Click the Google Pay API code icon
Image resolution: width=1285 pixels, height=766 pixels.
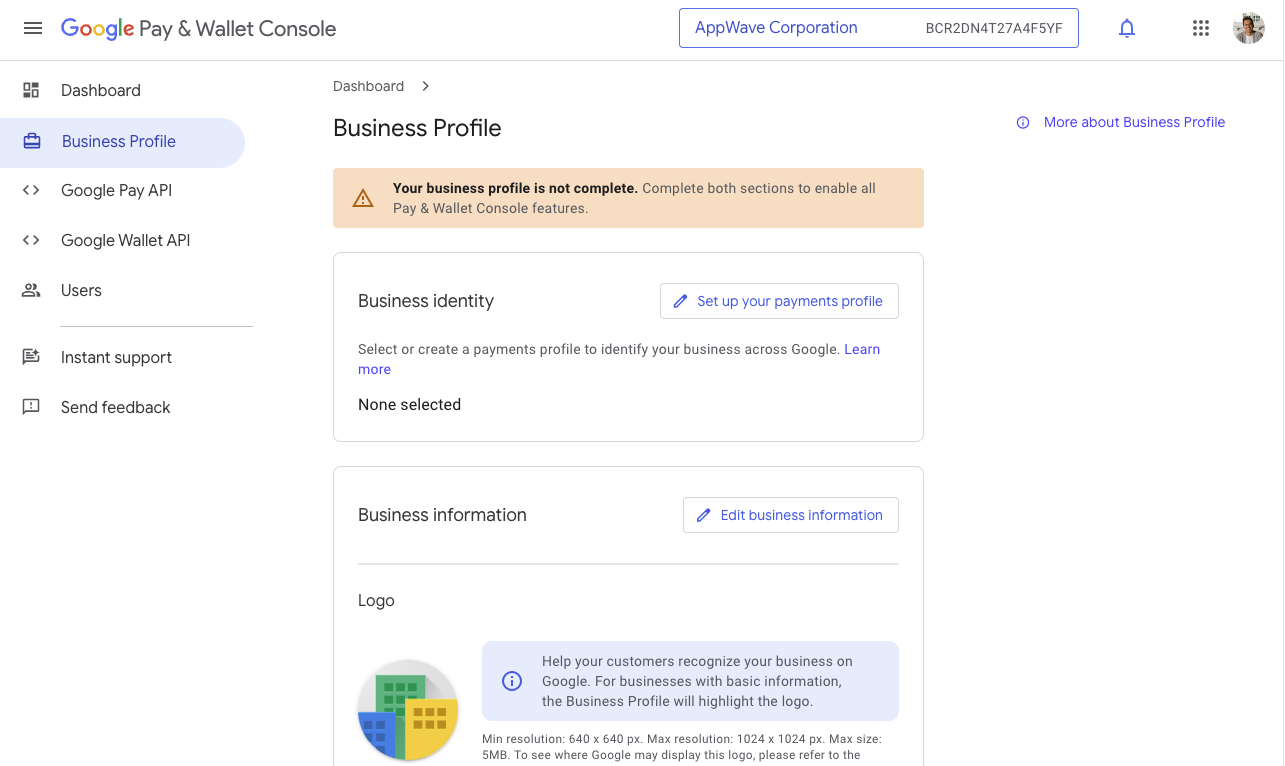coord(31,190)
